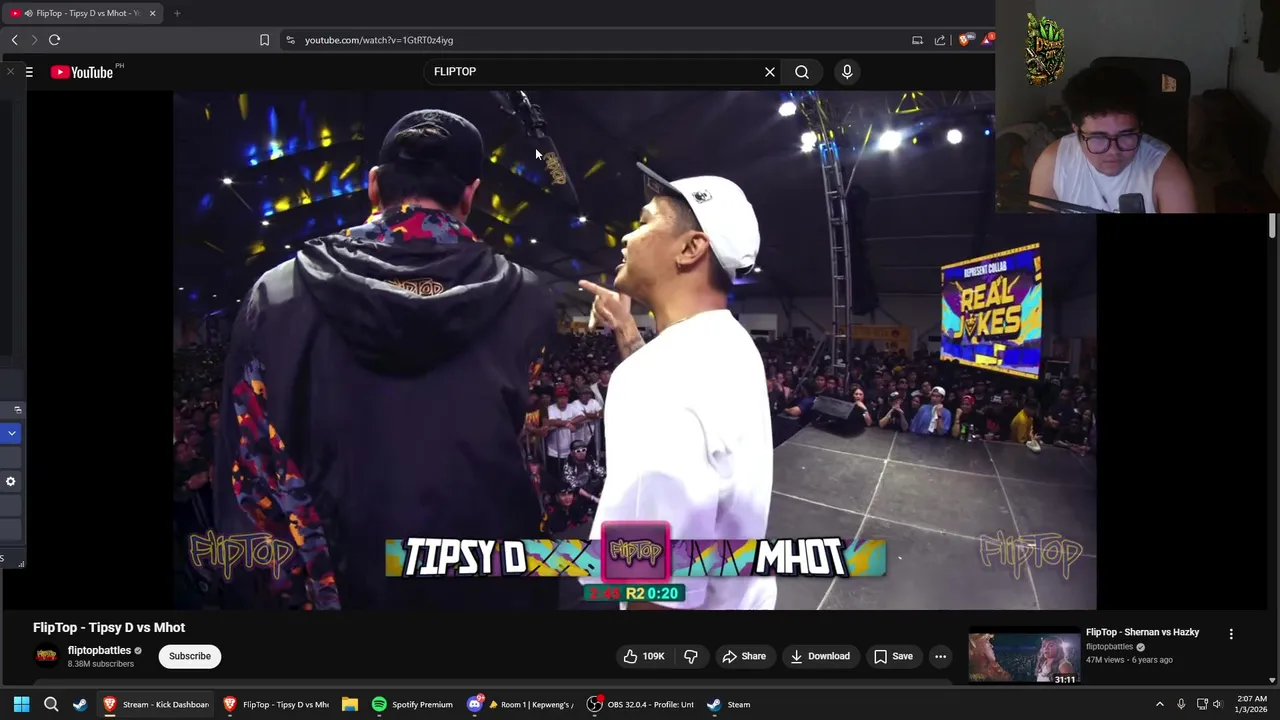Open clock and date 2:07 AM

[1251, 704]
